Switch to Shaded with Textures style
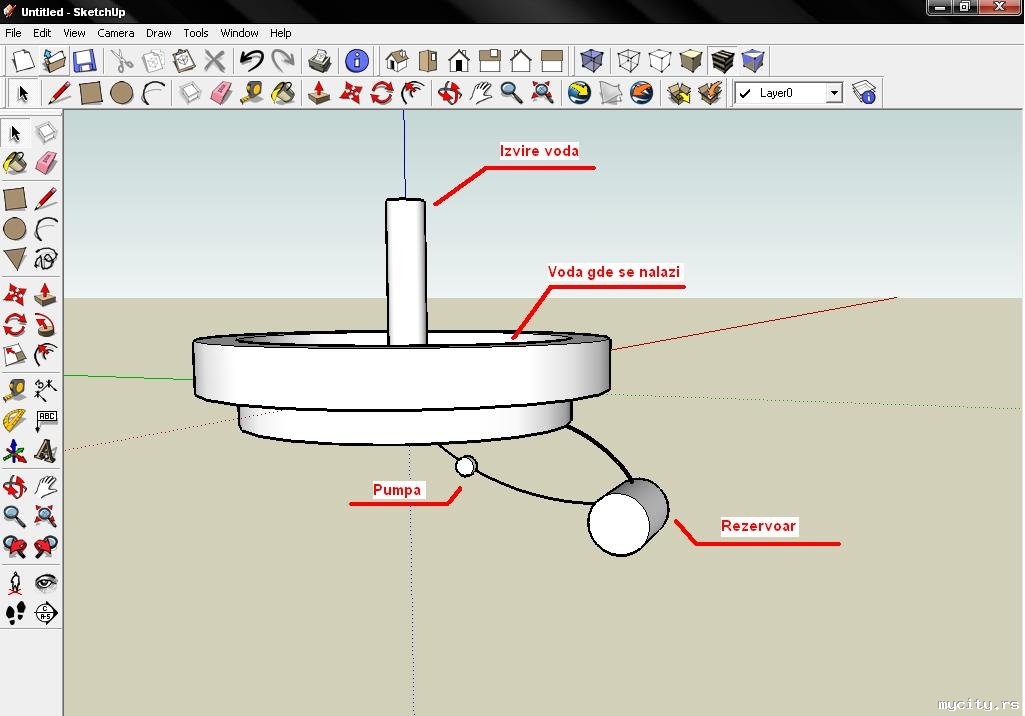 tap(722, 61)
